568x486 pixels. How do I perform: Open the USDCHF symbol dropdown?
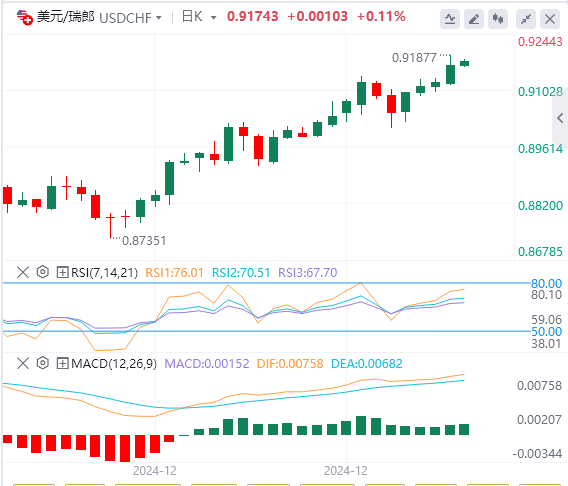coord(158,17)
